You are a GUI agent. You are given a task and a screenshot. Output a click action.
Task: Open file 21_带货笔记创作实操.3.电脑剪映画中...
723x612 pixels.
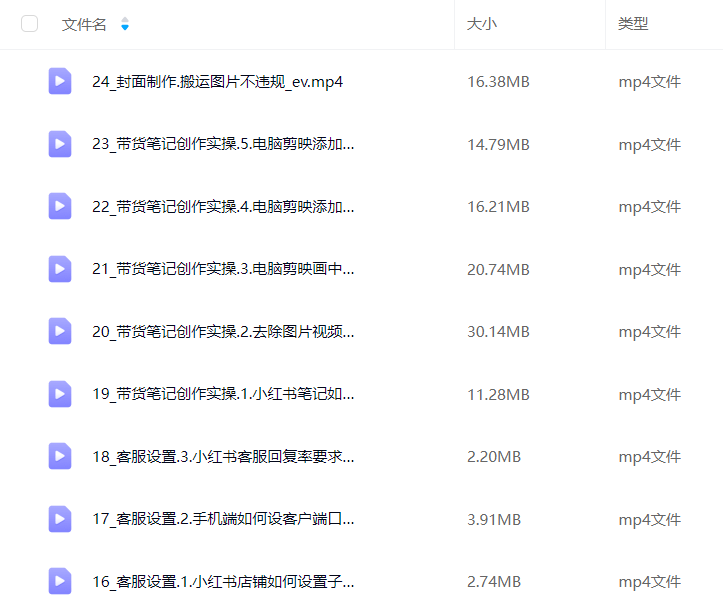(x=223, y=269)
